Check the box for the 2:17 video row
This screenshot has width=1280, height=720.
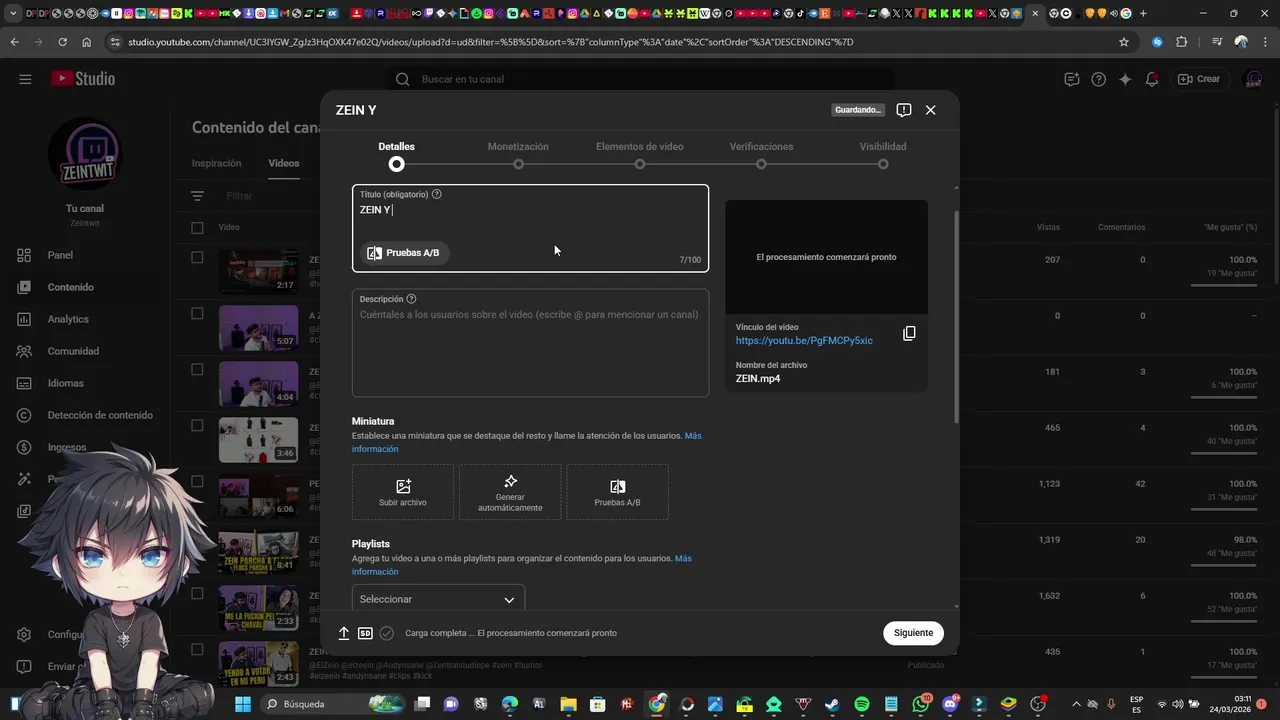pyautogui.click(x=197, y=257)
